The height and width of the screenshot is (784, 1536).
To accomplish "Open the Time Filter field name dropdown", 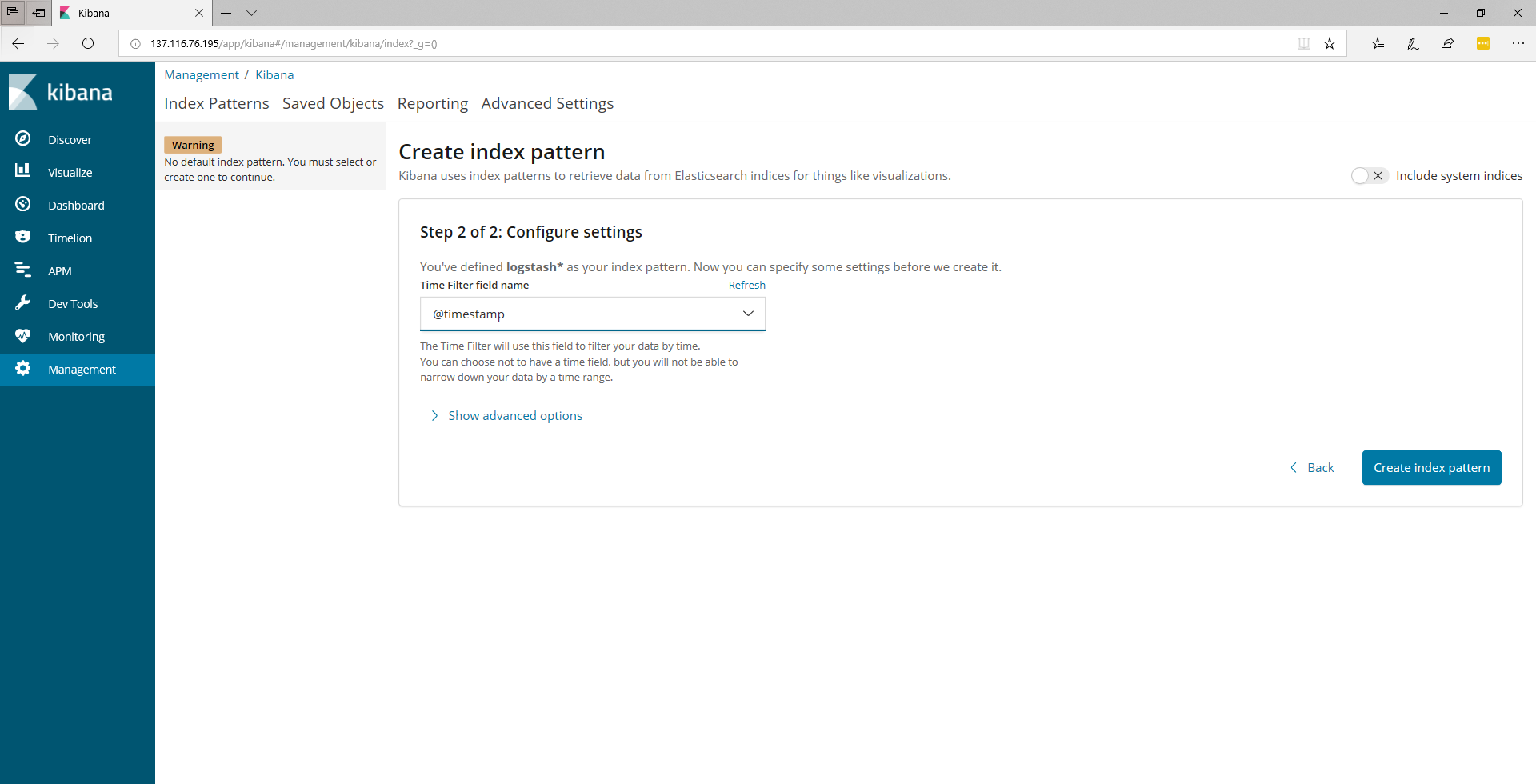I will coord(593,314).
